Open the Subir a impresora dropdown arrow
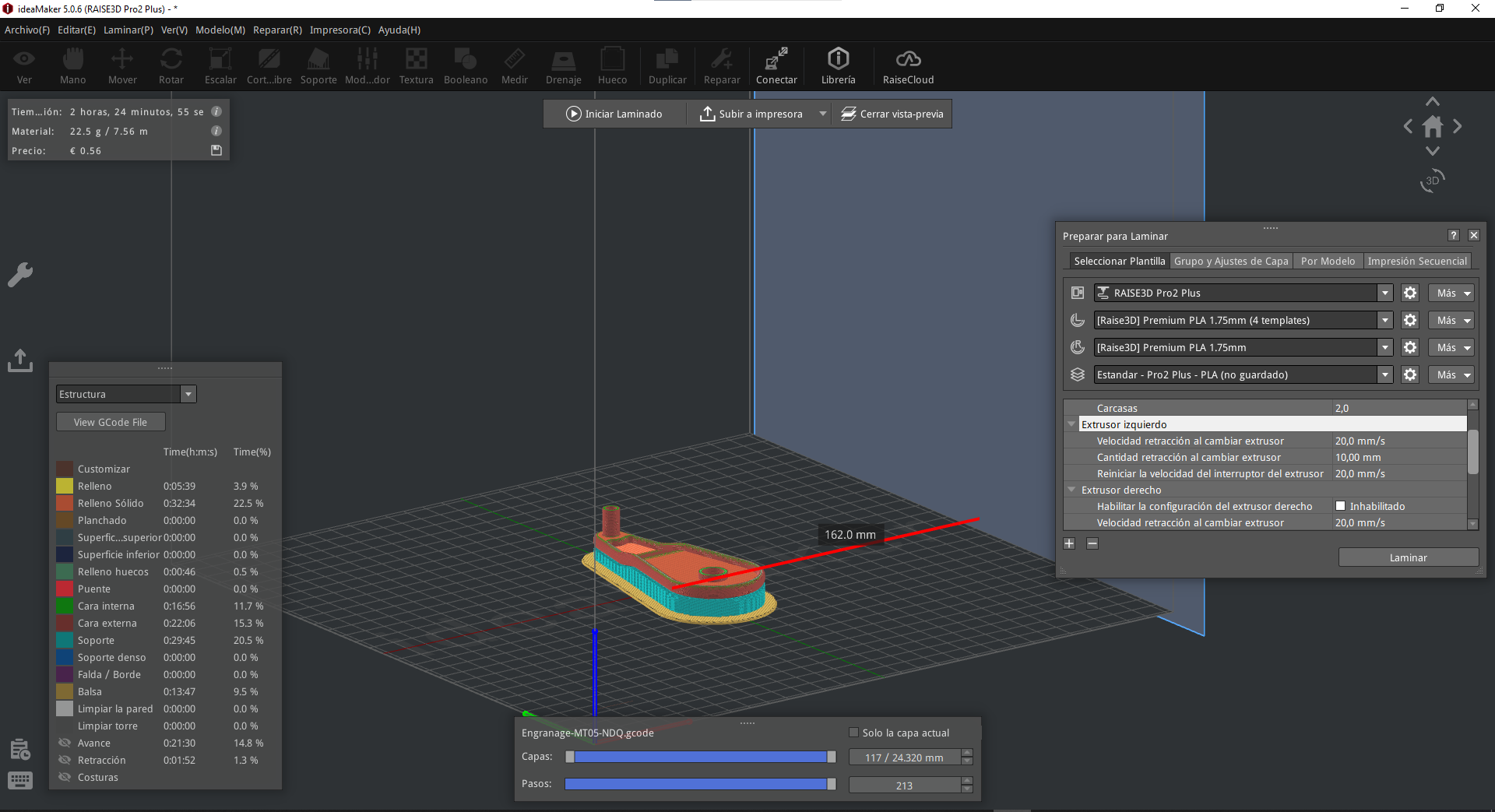 [822, 114]
